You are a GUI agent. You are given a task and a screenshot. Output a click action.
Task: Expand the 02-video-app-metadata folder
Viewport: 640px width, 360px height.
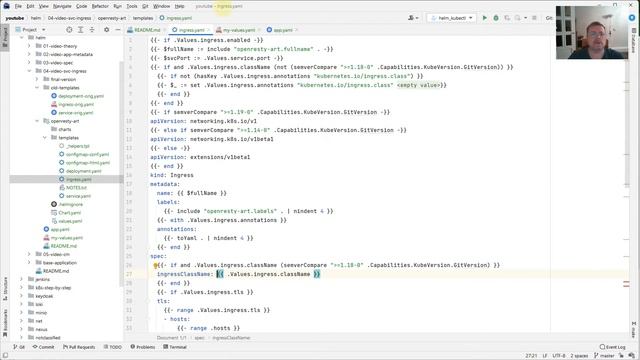click(29, 54)
